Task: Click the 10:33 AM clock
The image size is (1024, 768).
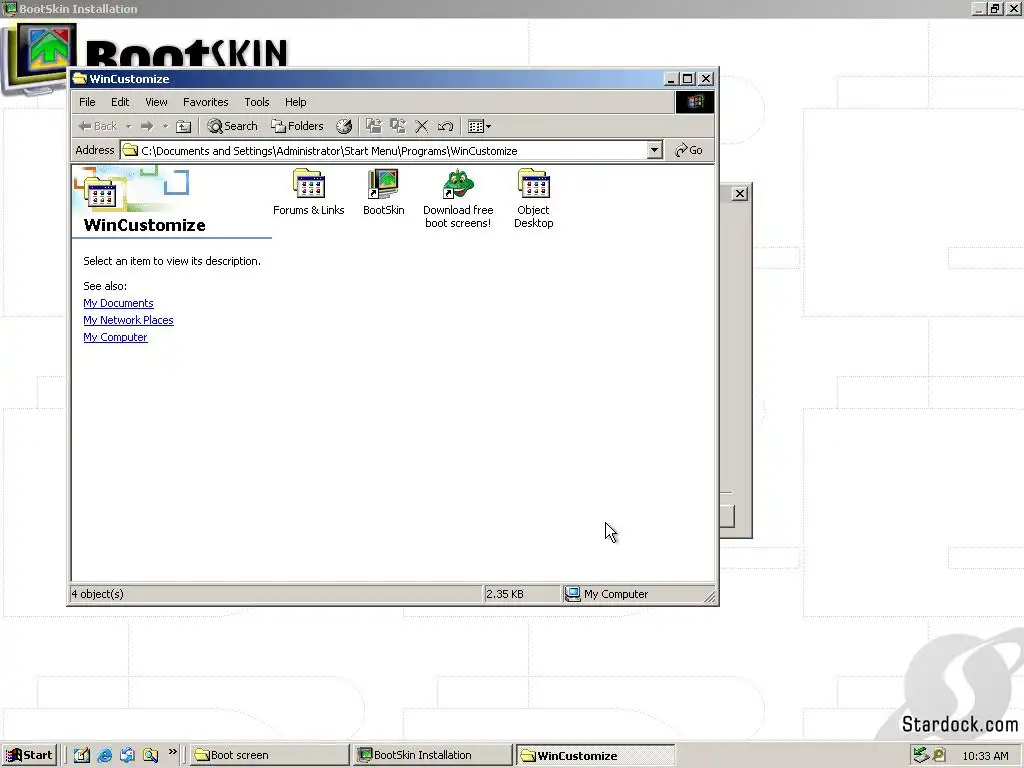Action: (x=985, y=756)
